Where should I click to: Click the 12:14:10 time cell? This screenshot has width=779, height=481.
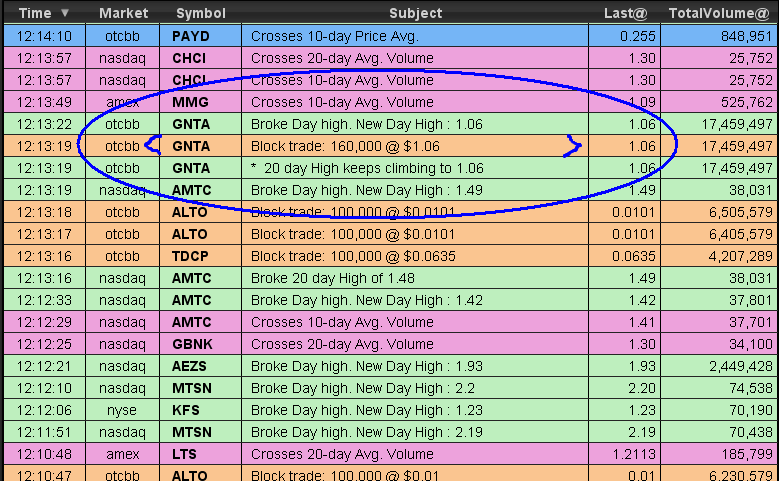tap(43, 36)
